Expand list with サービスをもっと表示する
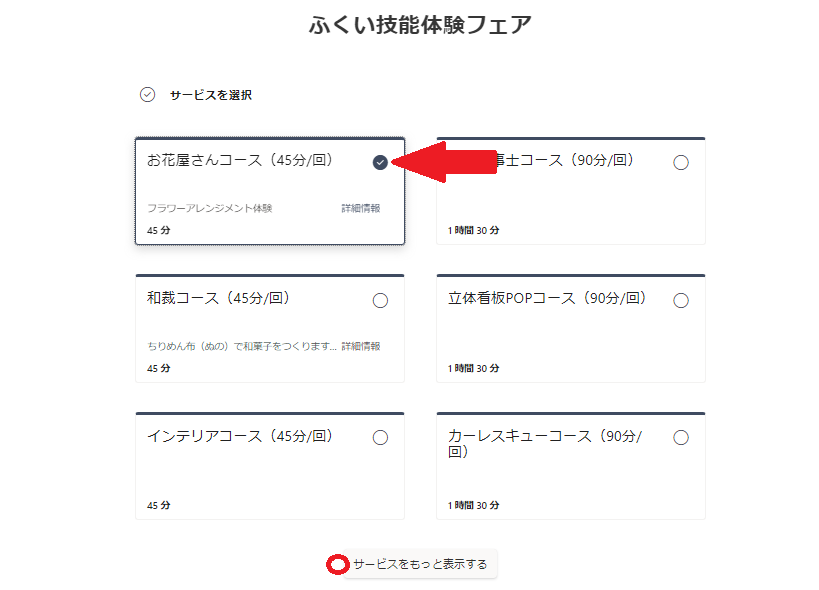Screen dimensions: 819x590 click(420, 564)
